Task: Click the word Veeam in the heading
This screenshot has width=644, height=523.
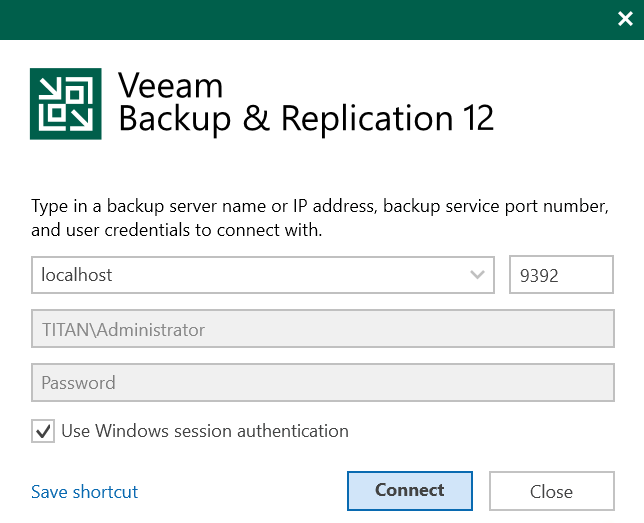Action: point(170,85)
